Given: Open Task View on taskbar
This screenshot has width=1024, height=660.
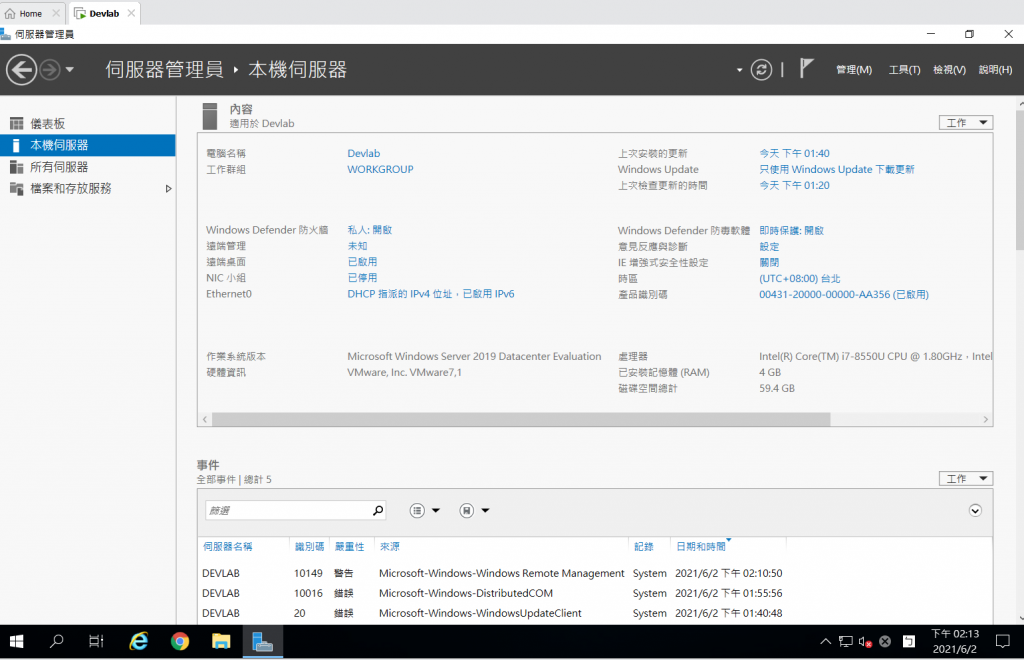Looking at the screenshot, I should [x=96, y=642].
